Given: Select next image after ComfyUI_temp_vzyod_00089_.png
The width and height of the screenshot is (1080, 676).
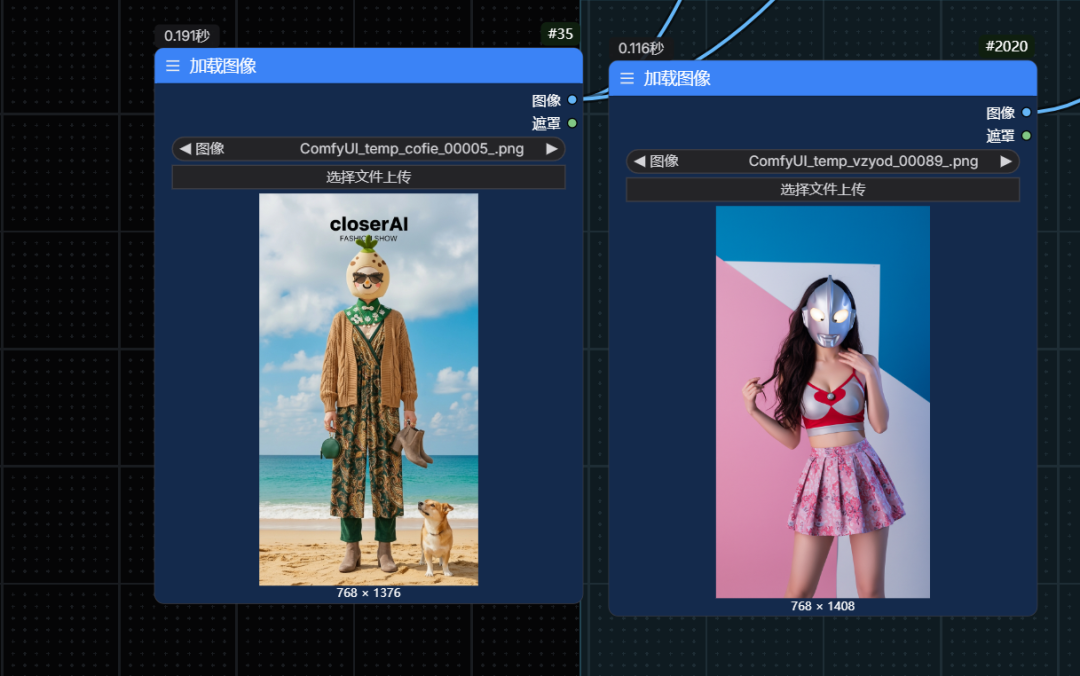Looking at the screenshot, I should point(1006,161).
